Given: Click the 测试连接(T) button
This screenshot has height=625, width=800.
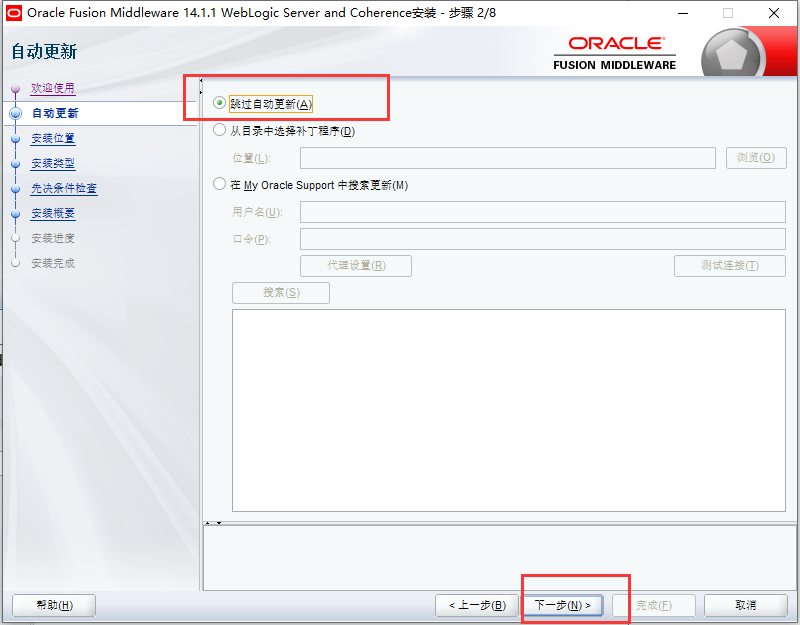Looking at the screenshot, I should tap(730, 265).
